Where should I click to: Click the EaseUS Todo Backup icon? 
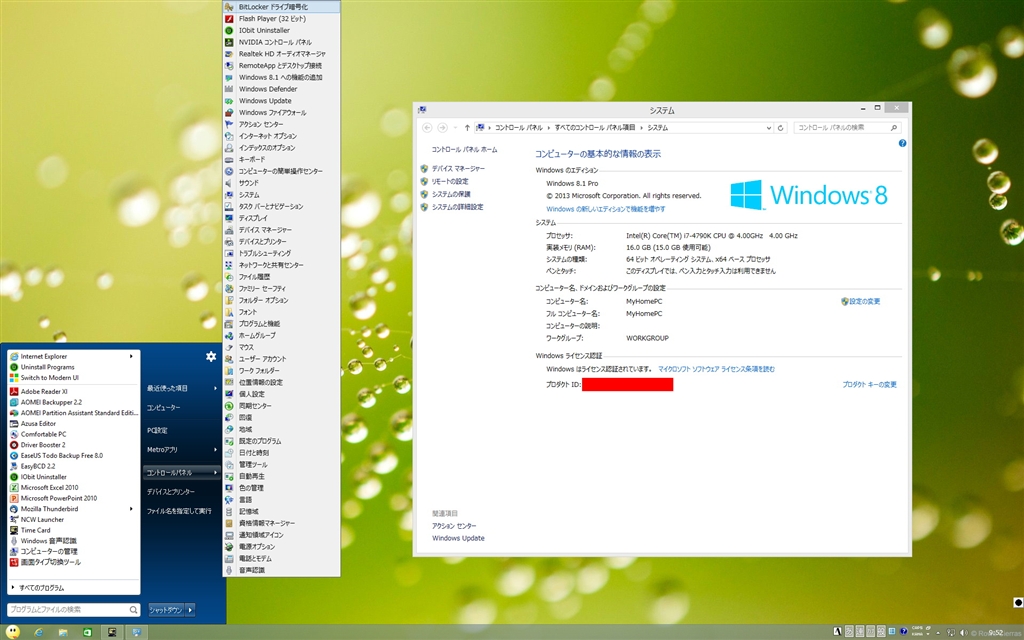click(14, 456)
